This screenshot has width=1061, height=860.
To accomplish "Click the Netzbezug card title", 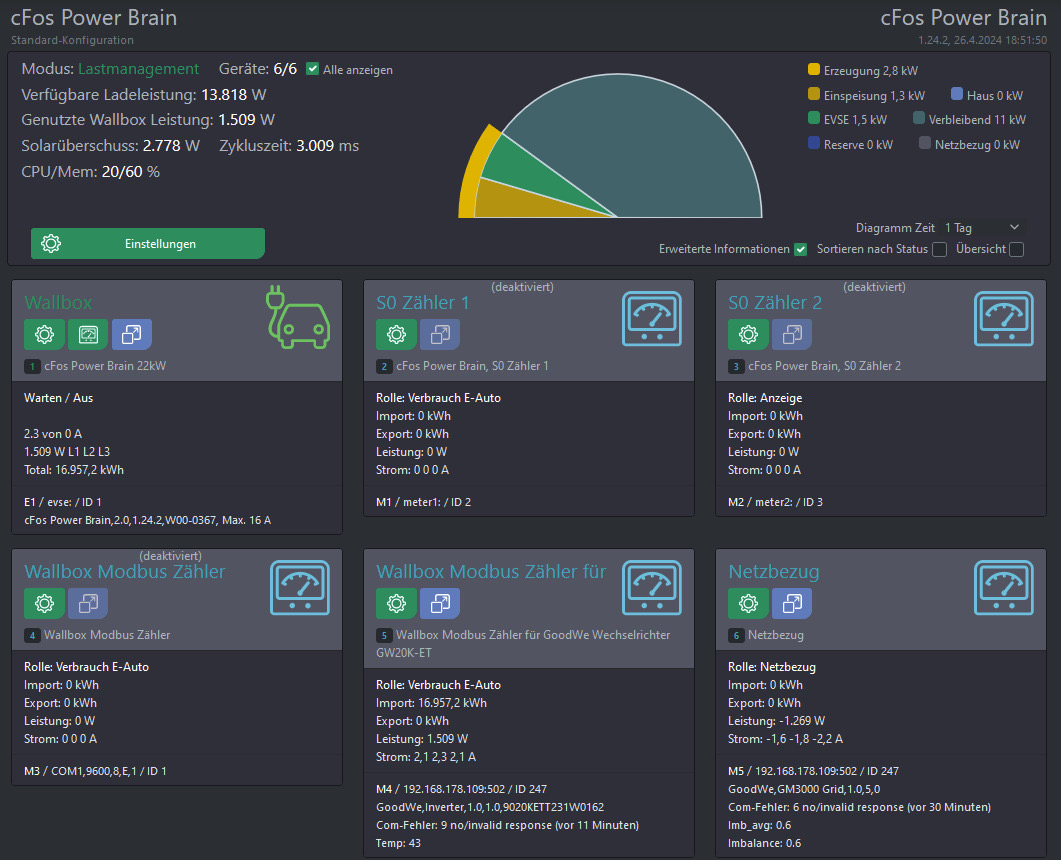I will (773, 572).
